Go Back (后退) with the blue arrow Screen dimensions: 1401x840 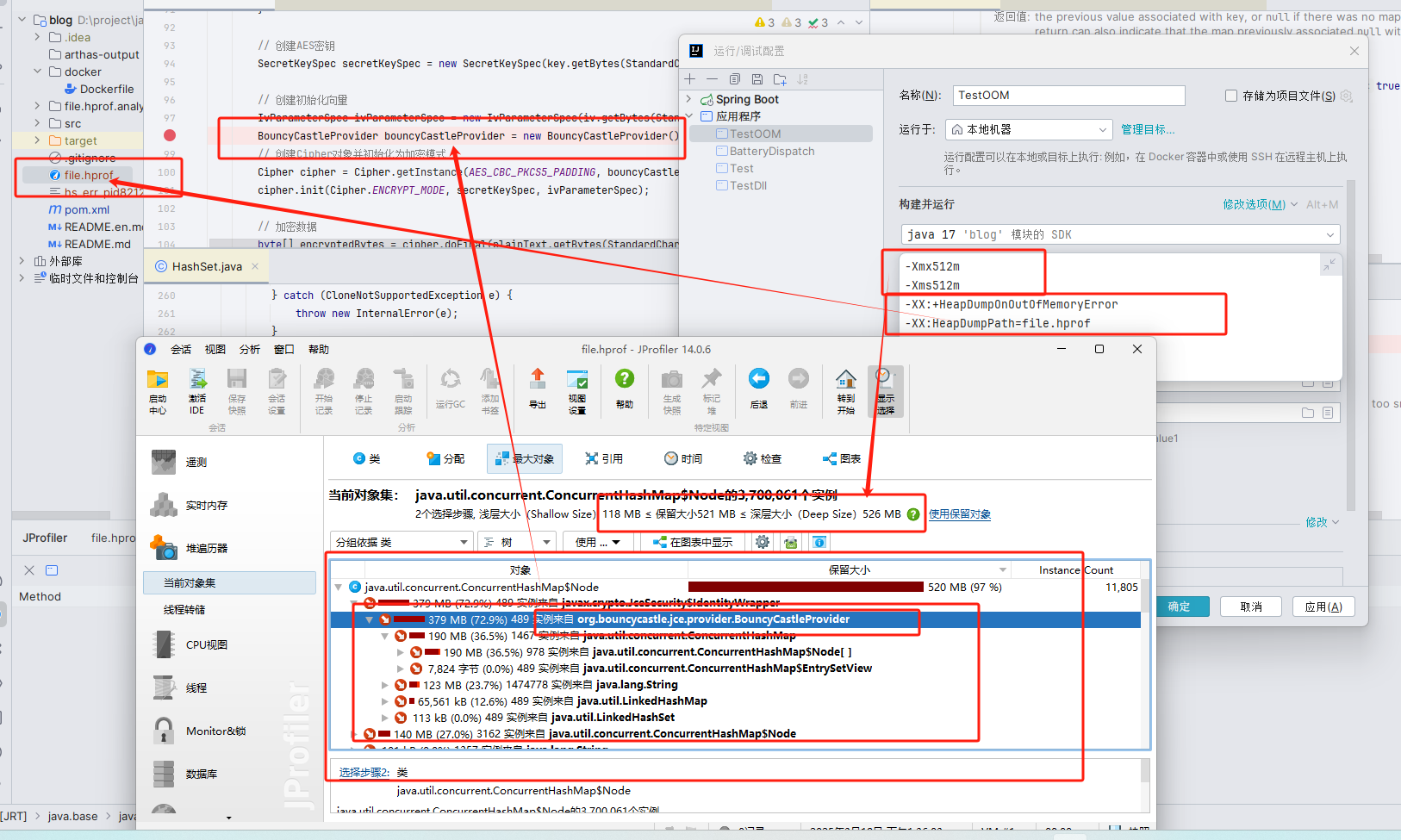pyautogui.click(x=759, y=388)
